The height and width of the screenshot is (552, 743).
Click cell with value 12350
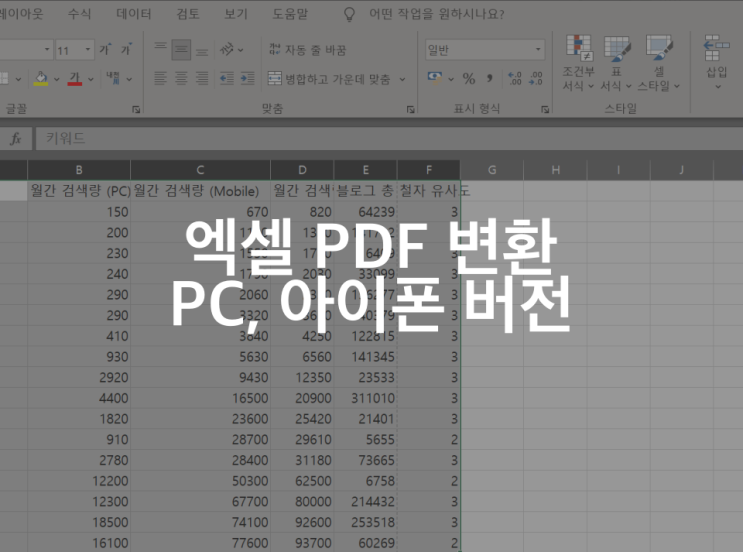(x=302, y=378)
